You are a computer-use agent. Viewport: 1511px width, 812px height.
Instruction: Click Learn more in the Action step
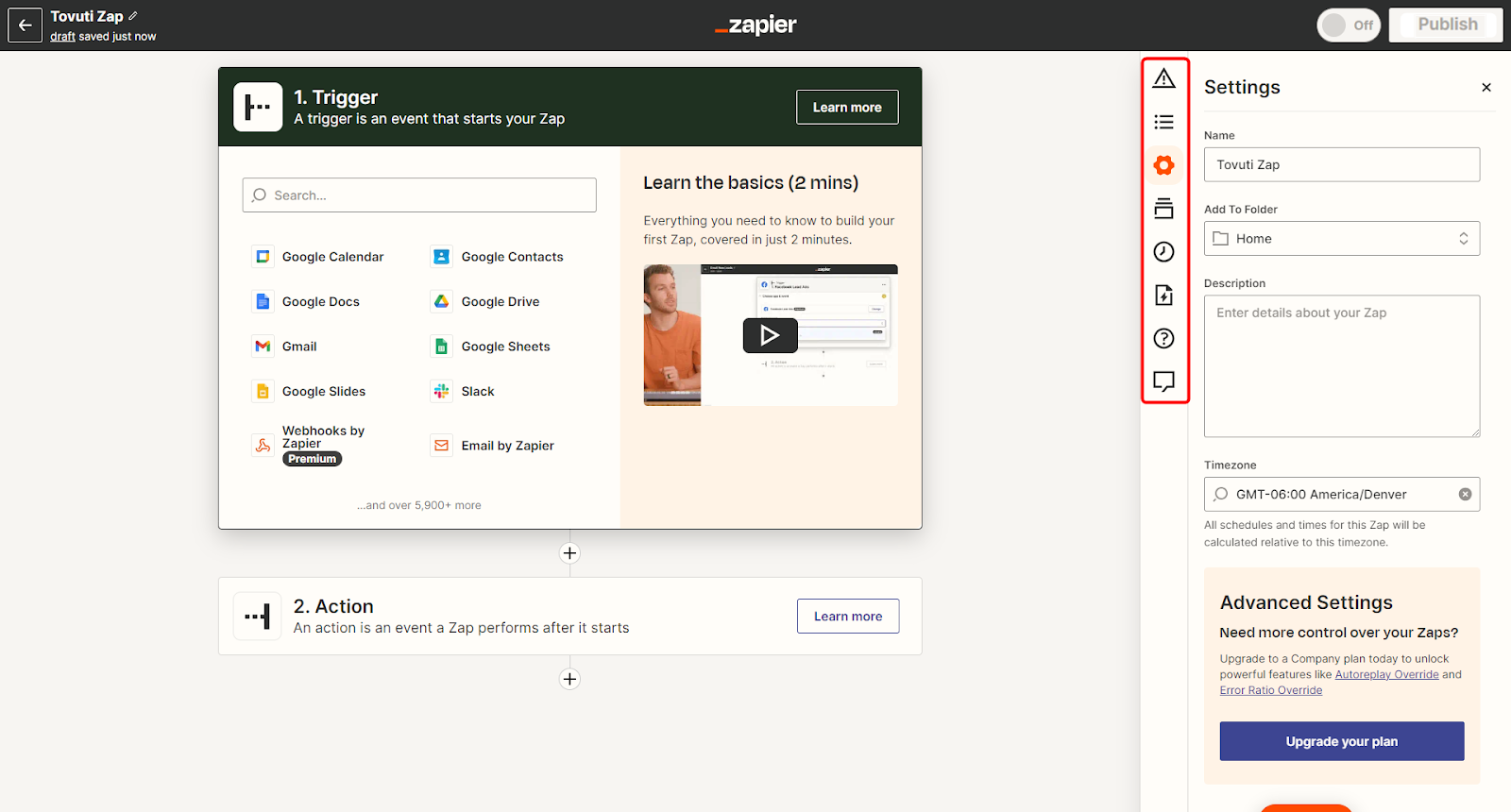[x=848, y=617]
